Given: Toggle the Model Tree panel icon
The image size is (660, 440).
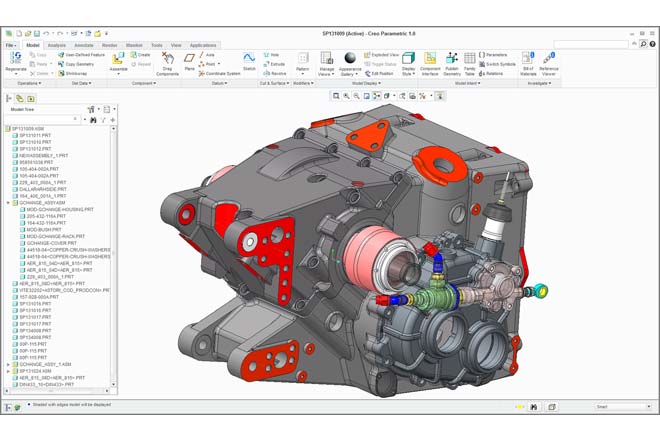Looking at the screenshot, I should [9, 99].
